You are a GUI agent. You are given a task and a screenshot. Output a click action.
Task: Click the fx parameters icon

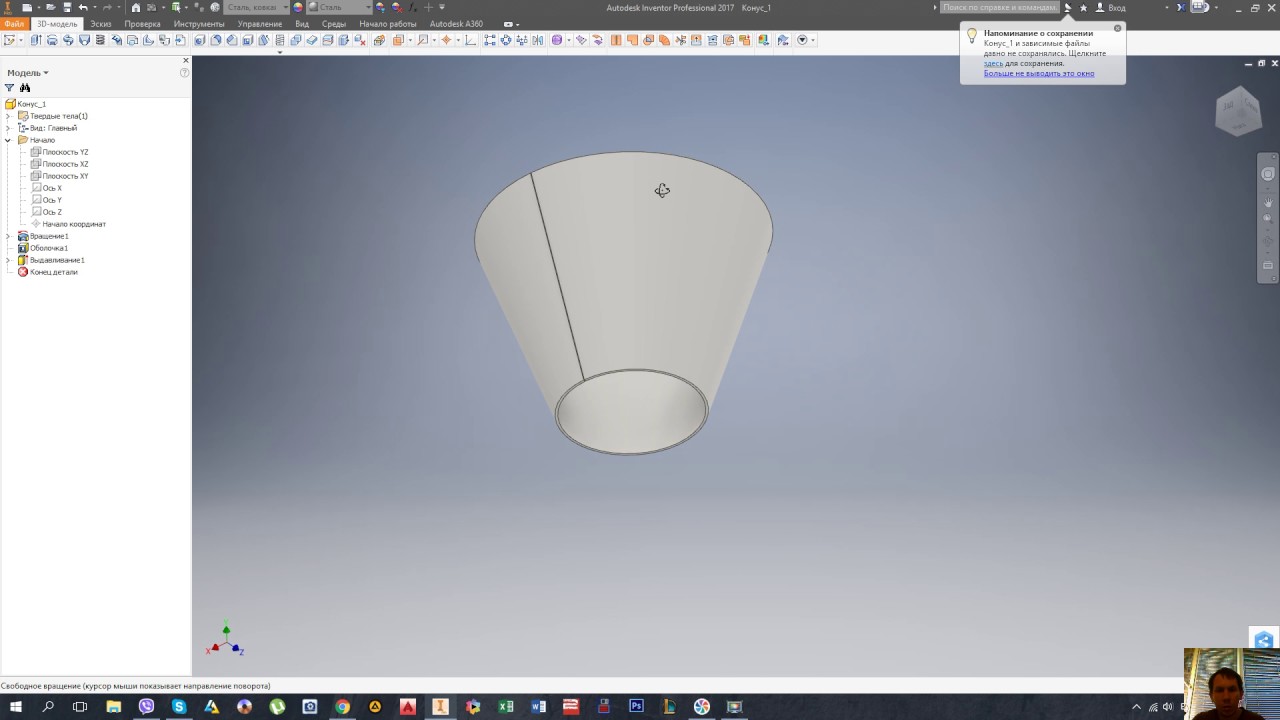[x=413, y=7]
